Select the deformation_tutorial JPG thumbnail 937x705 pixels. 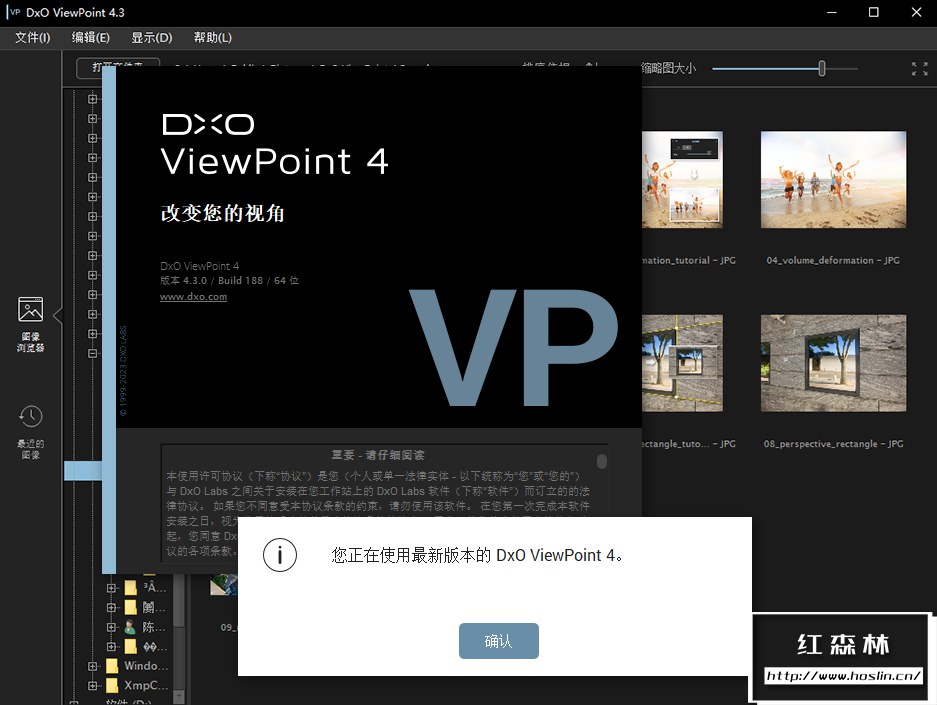[x=682, y=180]
